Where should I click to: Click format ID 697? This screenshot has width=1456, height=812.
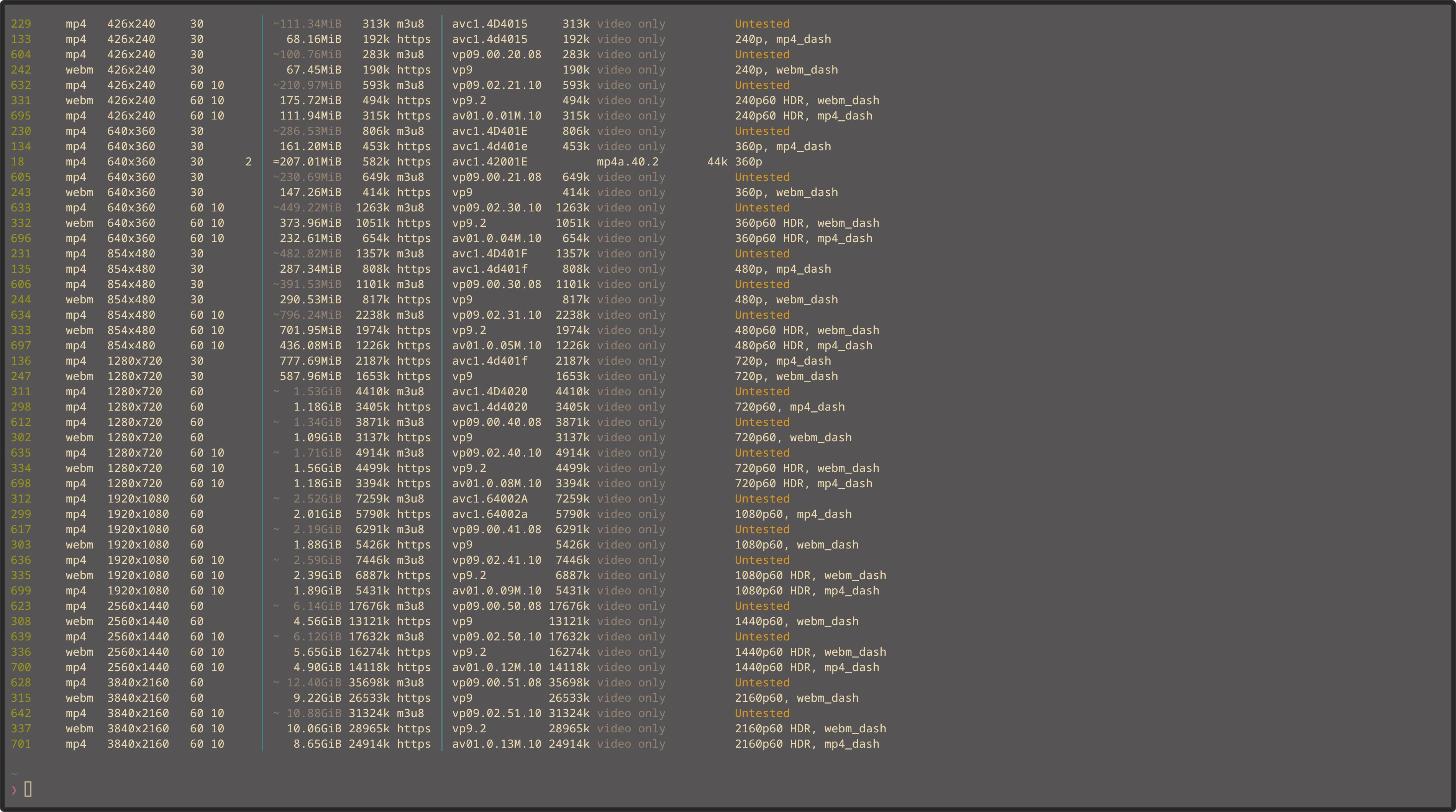[21, 345]
